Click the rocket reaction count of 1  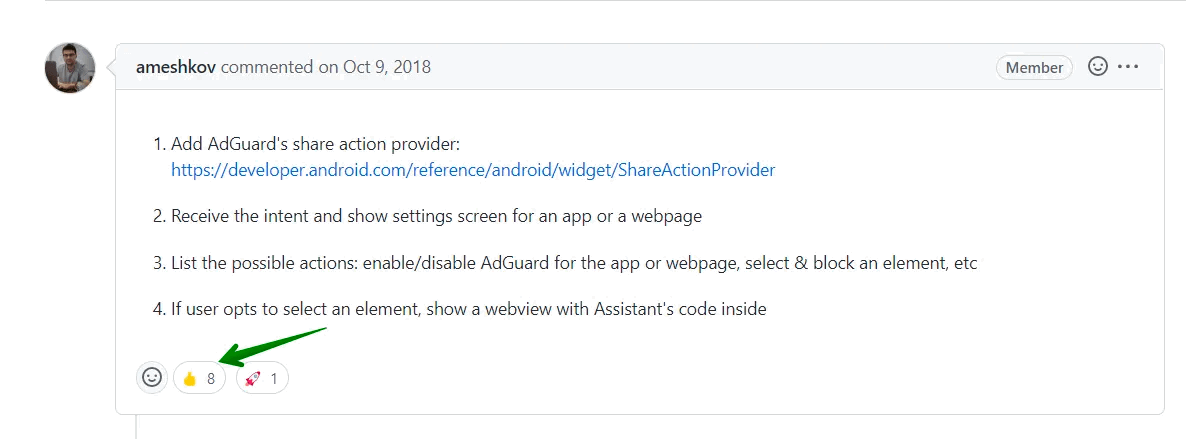tap(274, 378)
